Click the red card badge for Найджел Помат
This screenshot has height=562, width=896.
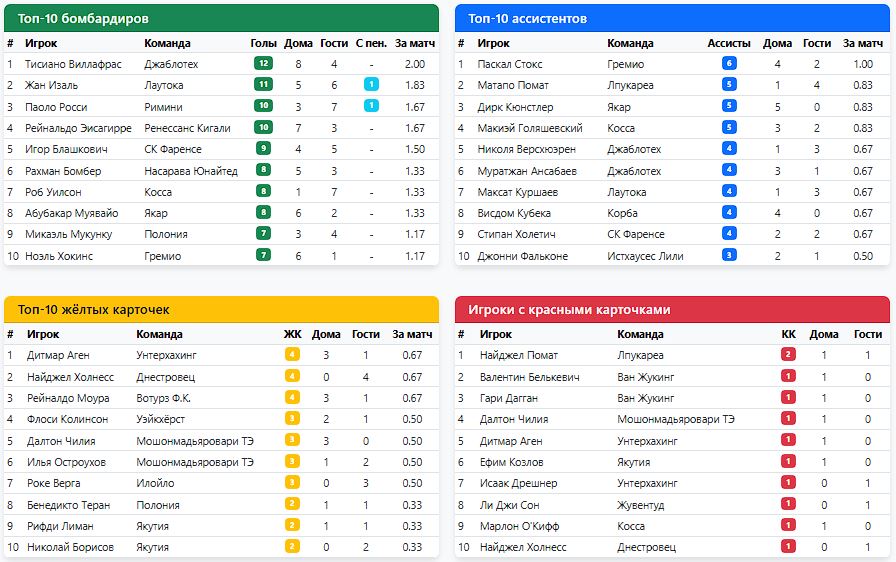coord(788,355)
